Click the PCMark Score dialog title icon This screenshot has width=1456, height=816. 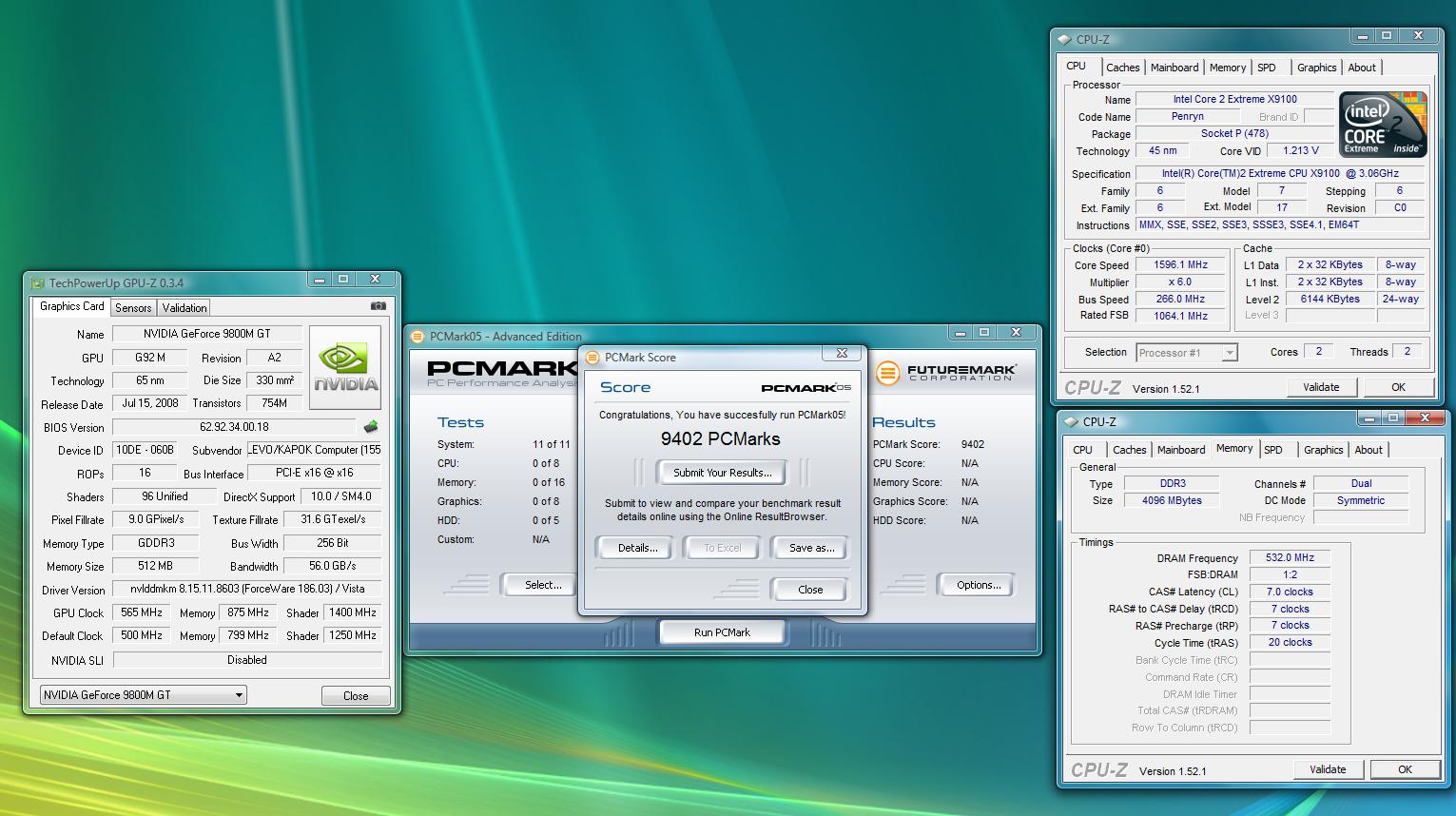coord(592,358)
